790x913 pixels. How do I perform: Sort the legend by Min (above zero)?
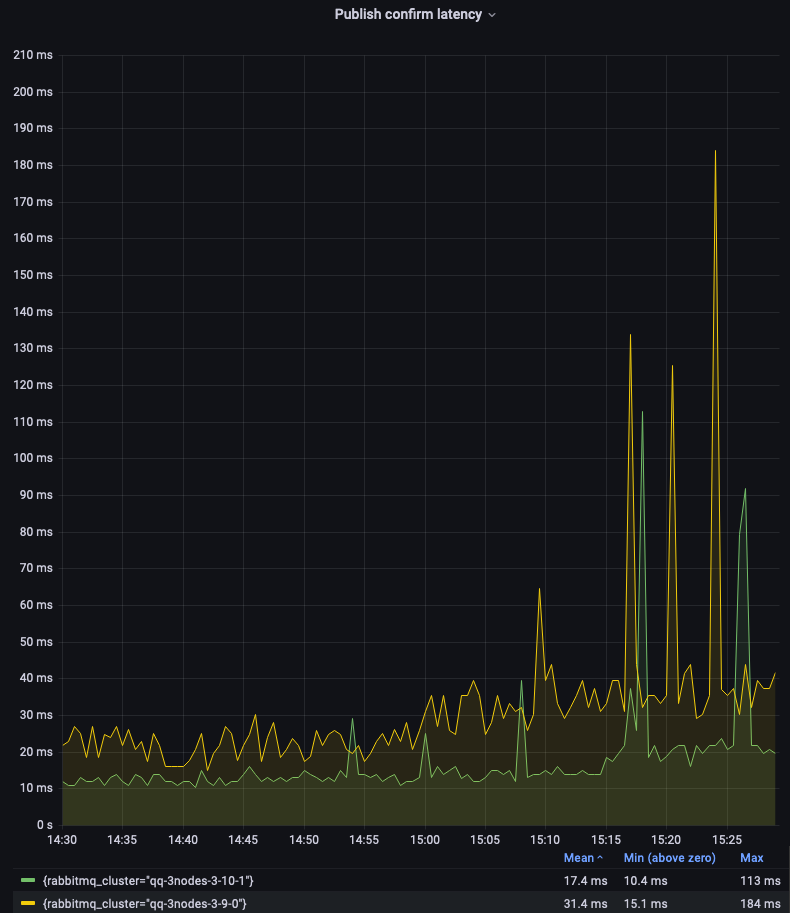669,858
